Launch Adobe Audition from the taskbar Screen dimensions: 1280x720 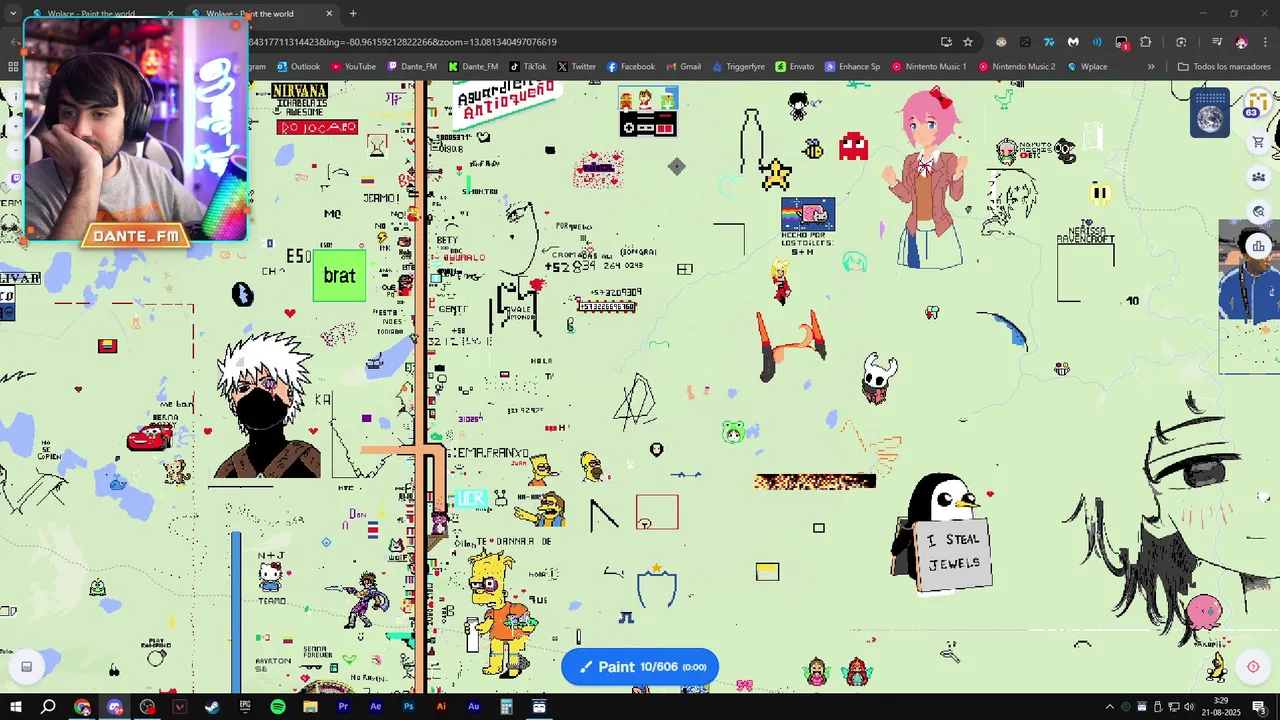474,707
